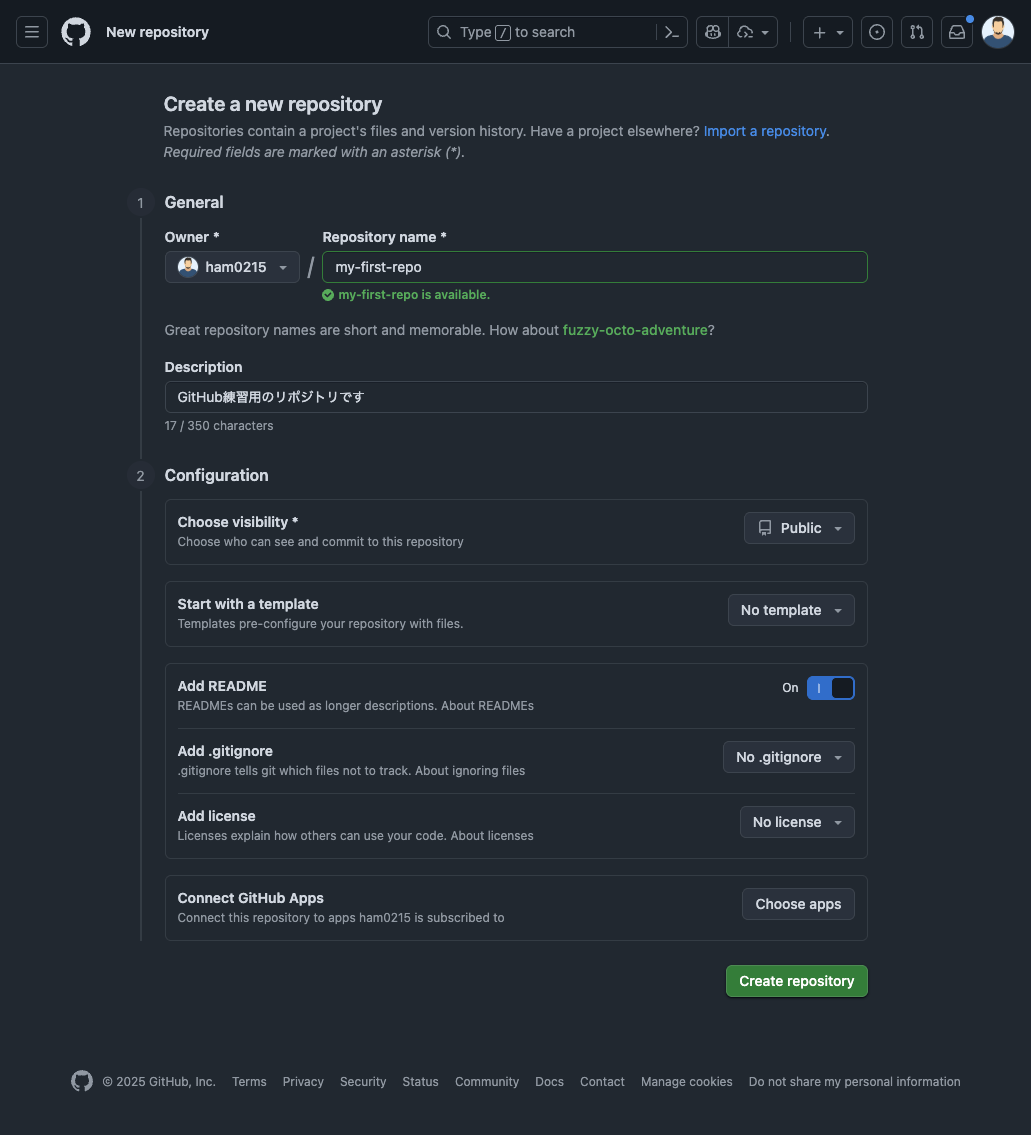Open the No license dropdown
Viewport: 1031px width, 1135px height.
tap(796, 821)
